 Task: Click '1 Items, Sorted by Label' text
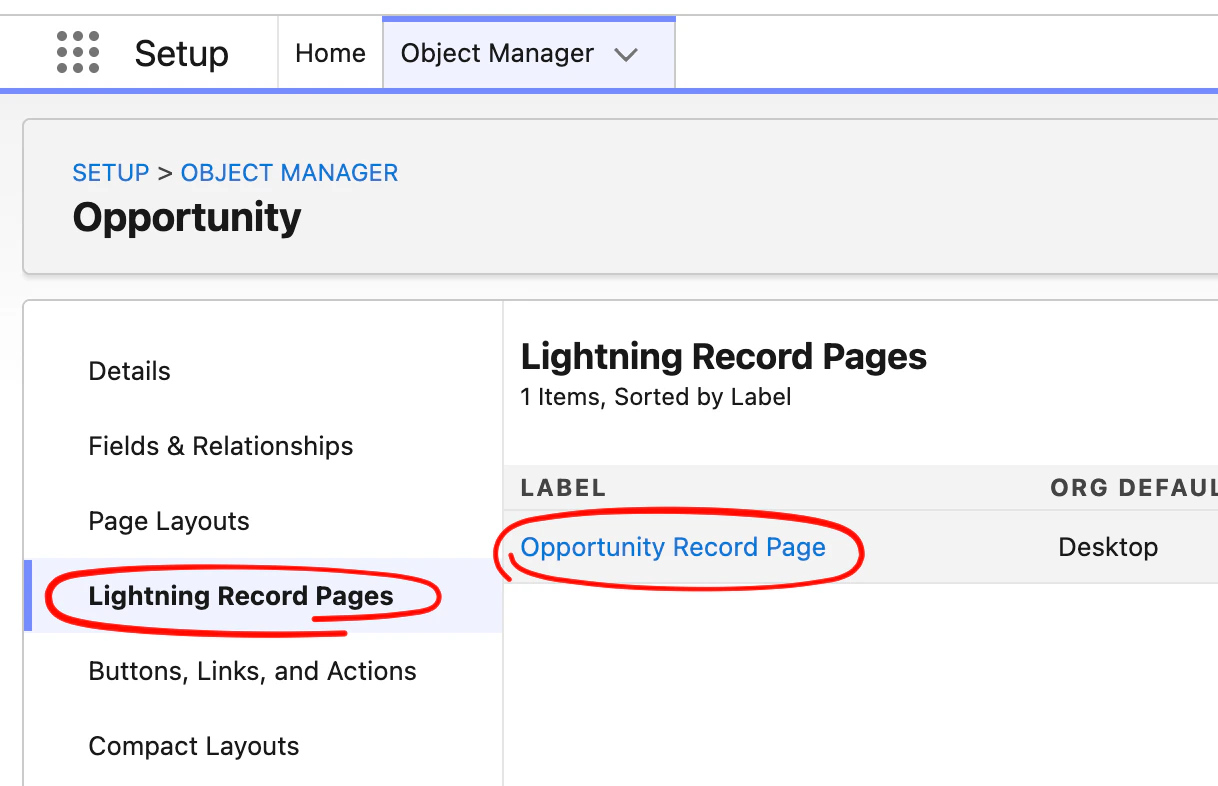(x=656, y=397)
